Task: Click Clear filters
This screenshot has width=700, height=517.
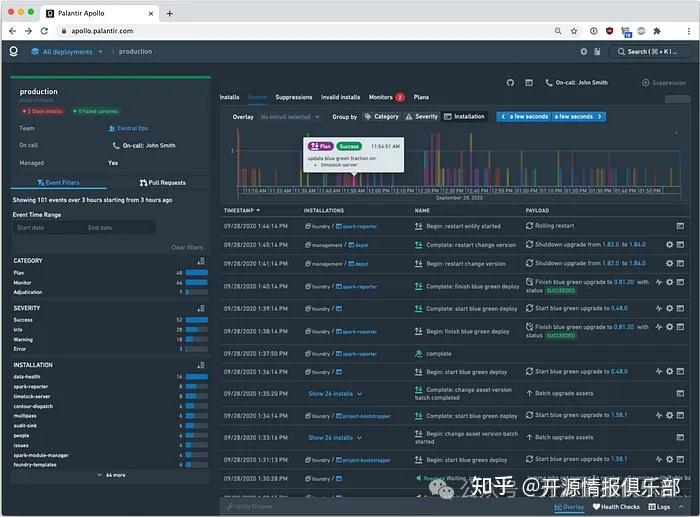Action: [187, 247]
